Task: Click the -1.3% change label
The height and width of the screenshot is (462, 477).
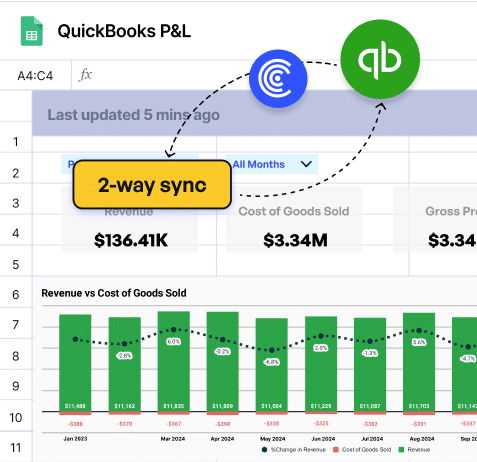Action: click(x=370, y=353)
